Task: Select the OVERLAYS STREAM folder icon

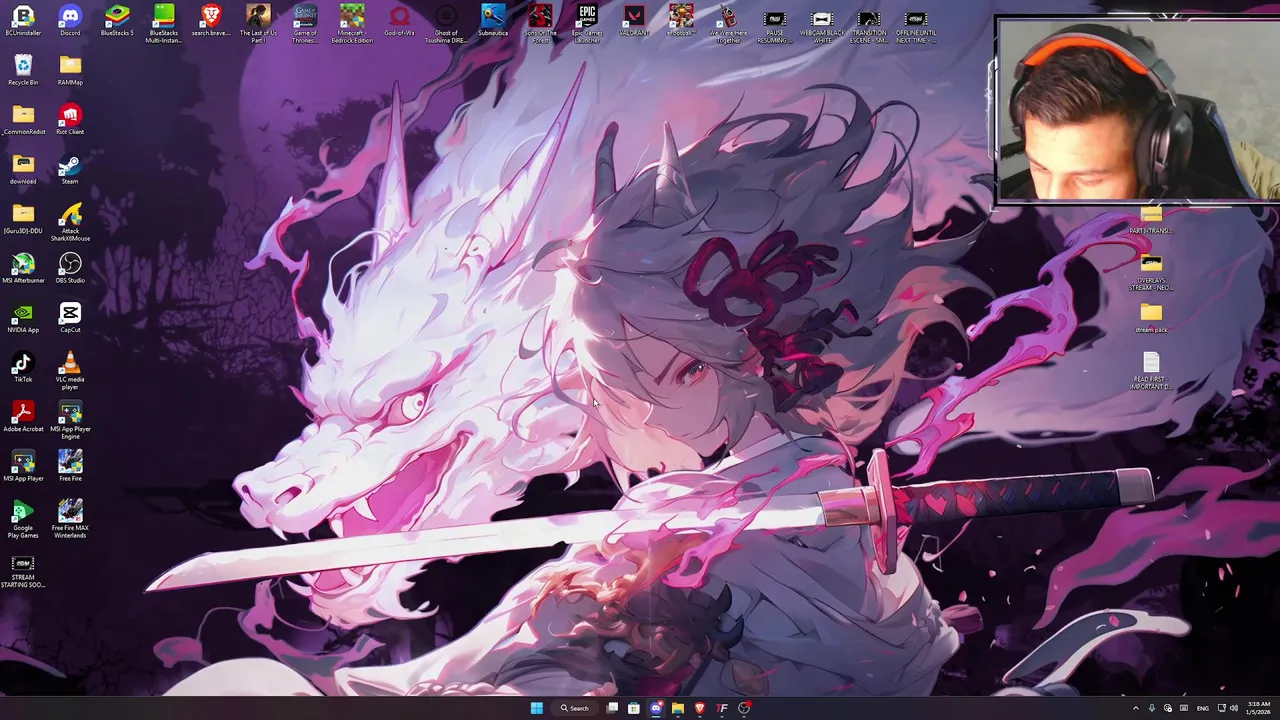Action: tap(1151, 272)
